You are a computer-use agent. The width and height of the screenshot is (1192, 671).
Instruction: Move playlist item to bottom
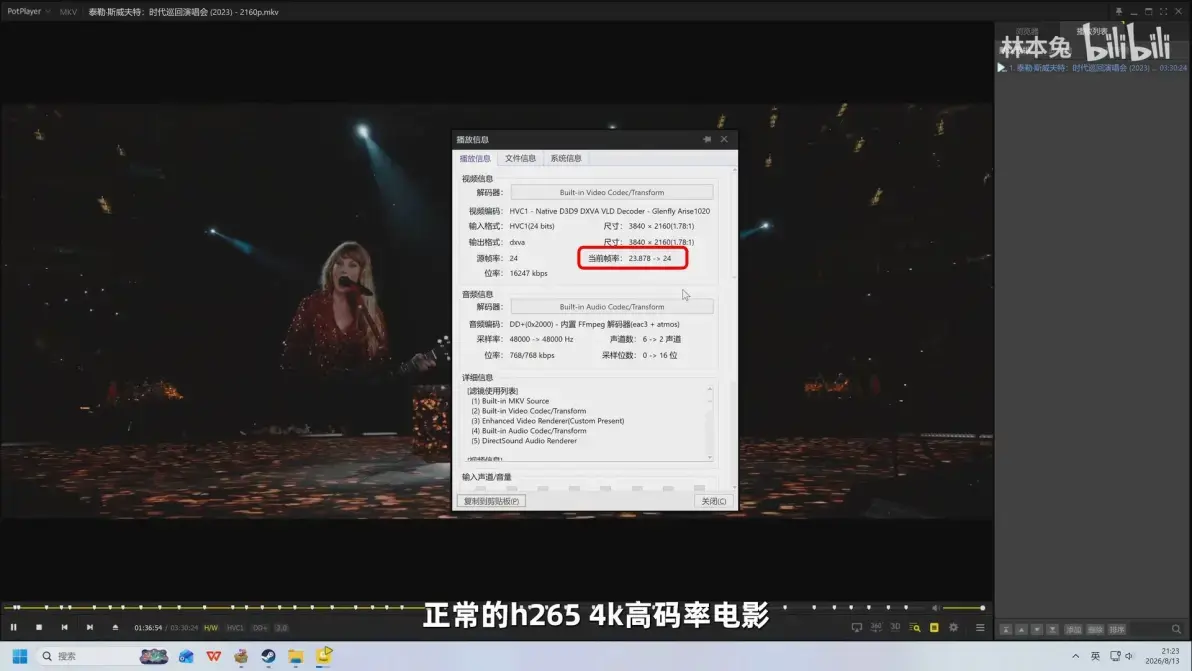tap(1053, 629)
